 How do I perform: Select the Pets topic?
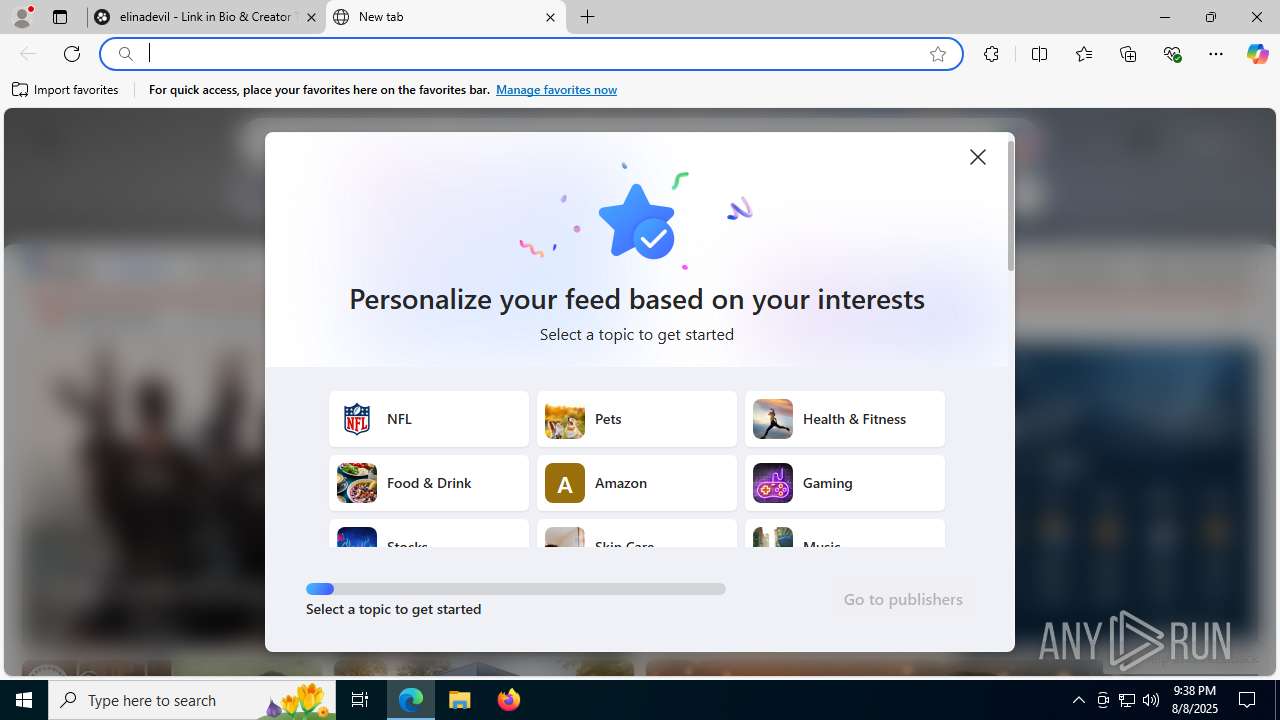point(637,419)
